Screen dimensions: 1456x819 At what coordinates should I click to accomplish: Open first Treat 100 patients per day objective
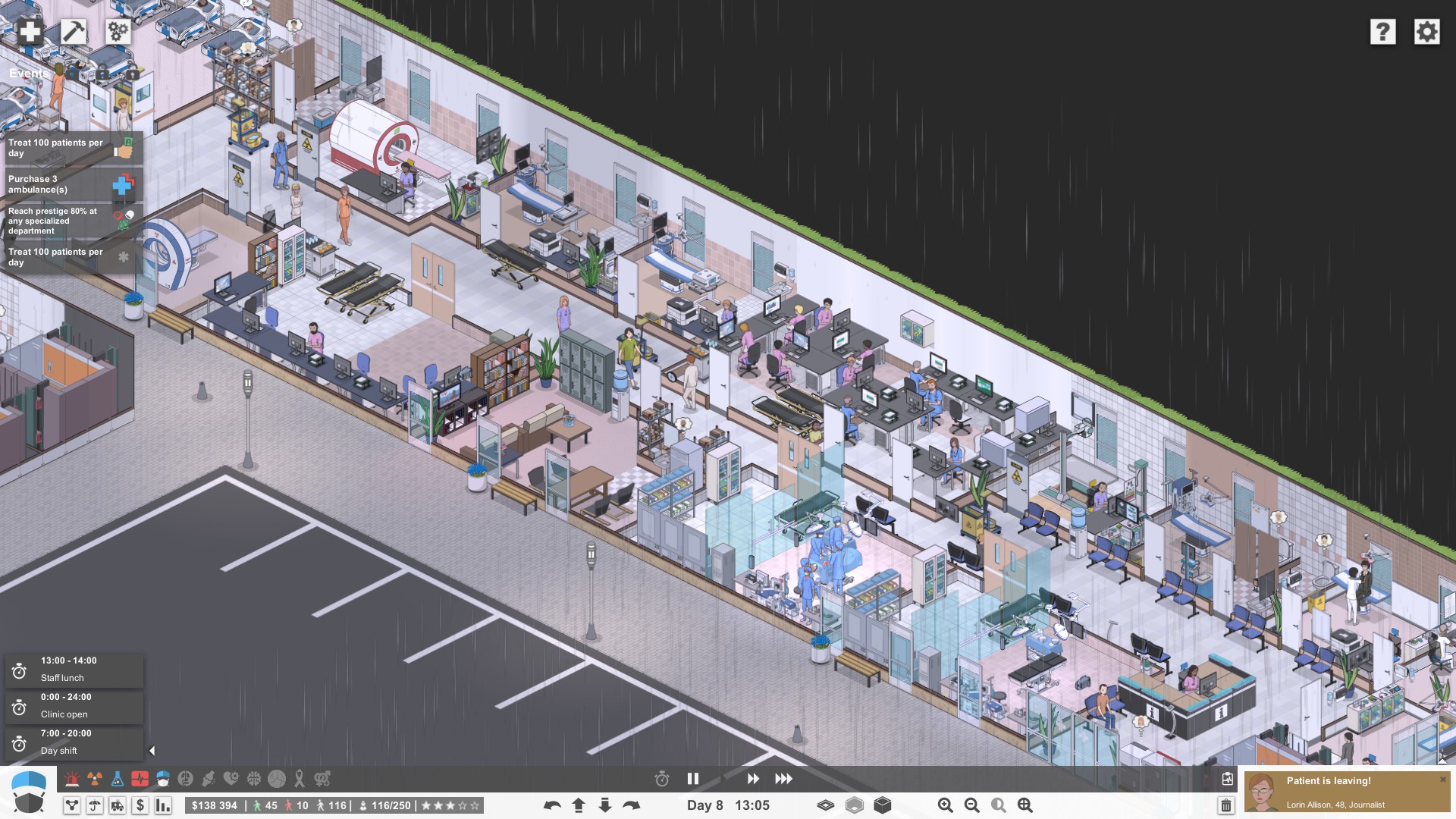click(x=73, y=149)
